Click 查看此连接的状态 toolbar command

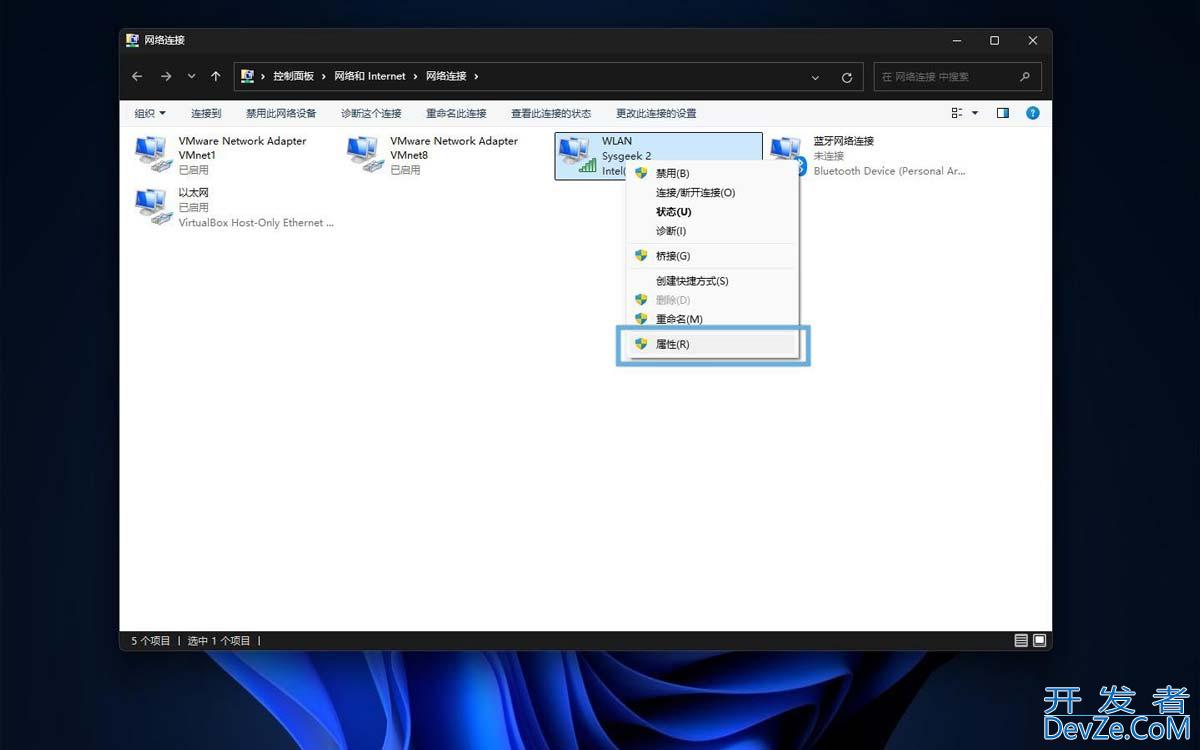(551, 114)
